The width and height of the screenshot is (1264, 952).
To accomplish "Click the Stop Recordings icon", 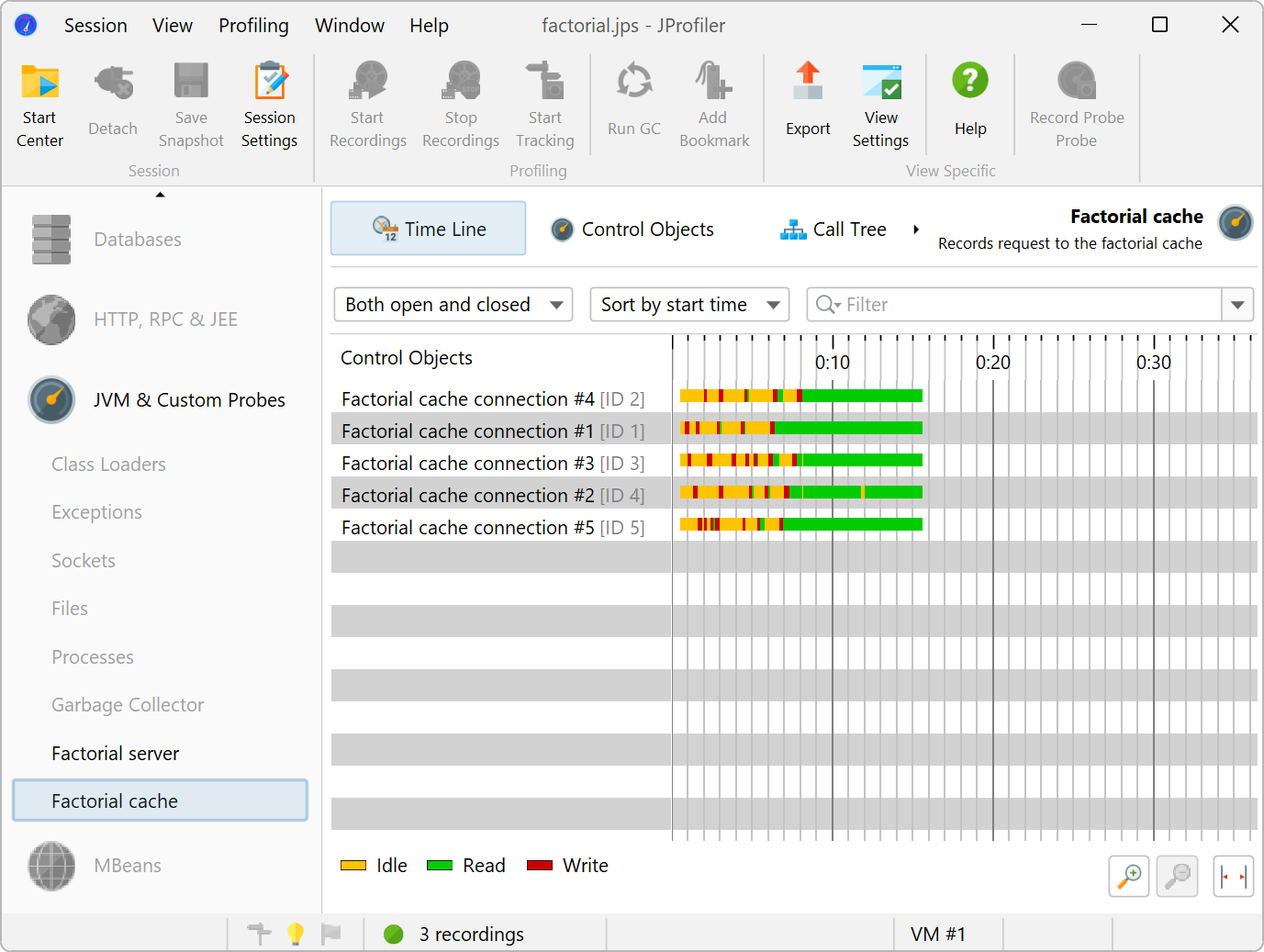I will (461, 81).
